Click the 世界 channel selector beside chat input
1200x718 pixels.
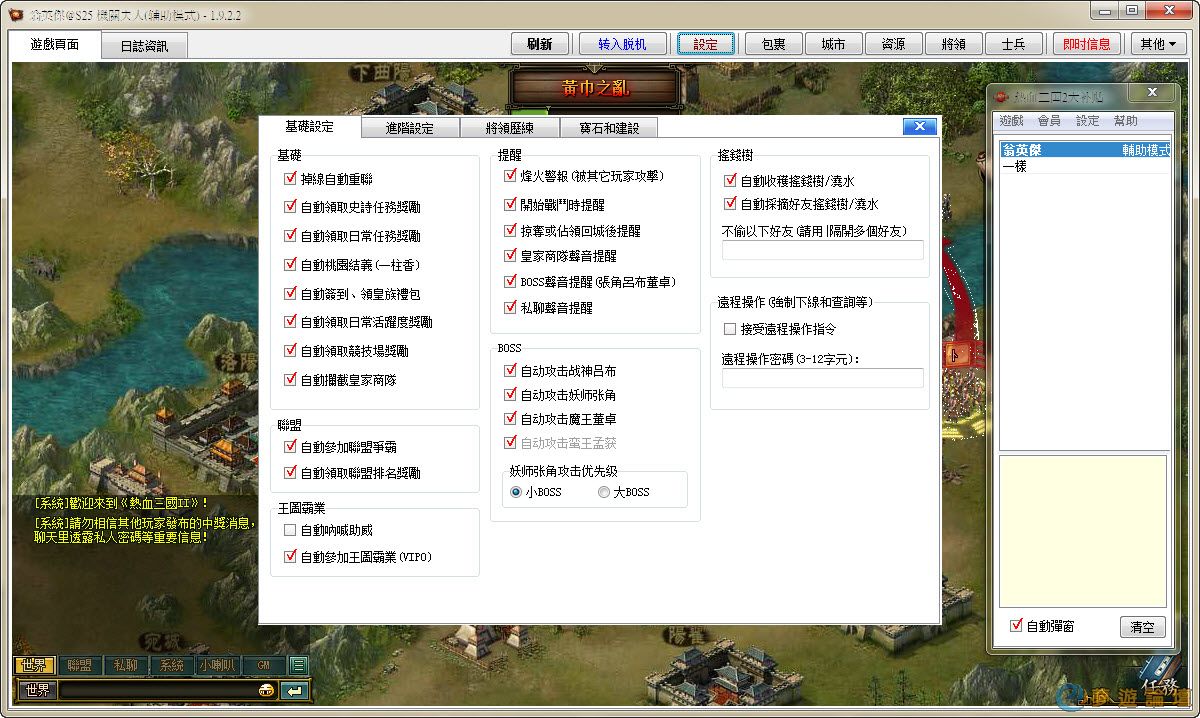coord(37,690)
